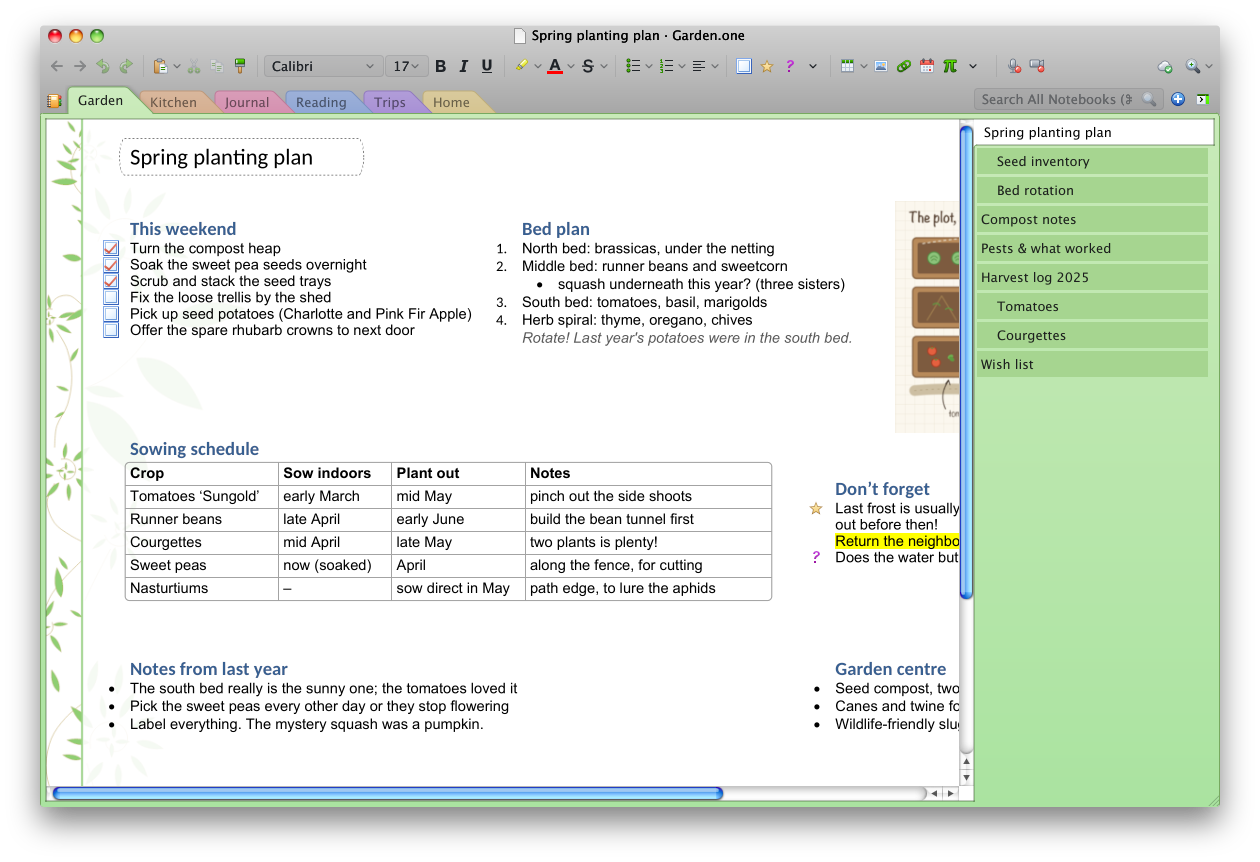Open numbering style dropdown arrow

point(682,67)
